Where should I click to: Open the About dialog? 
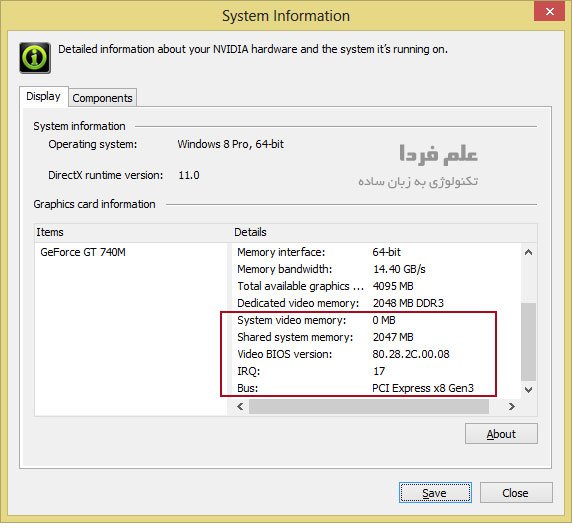point(501,434)
